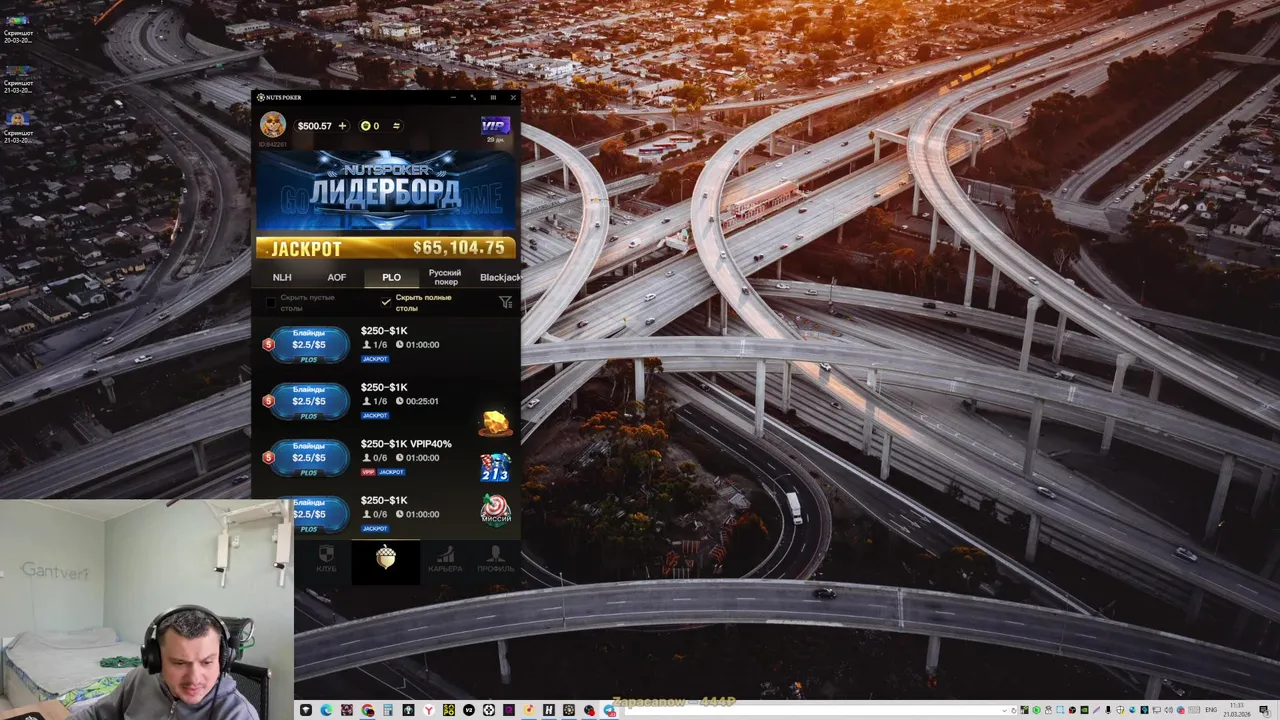The height and width of the screenshot is (720, 1280).
Task: Click the $500.57 balance amount
Action: click(314, 126)
